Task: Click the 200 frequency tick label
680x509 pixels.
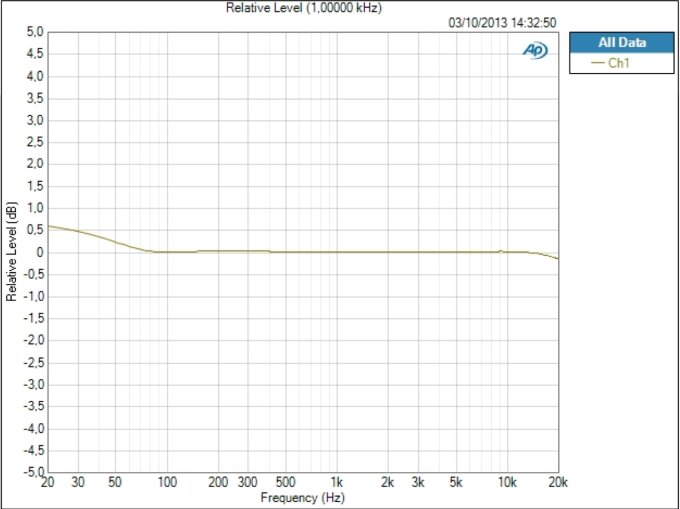Action: coord(218,482)
